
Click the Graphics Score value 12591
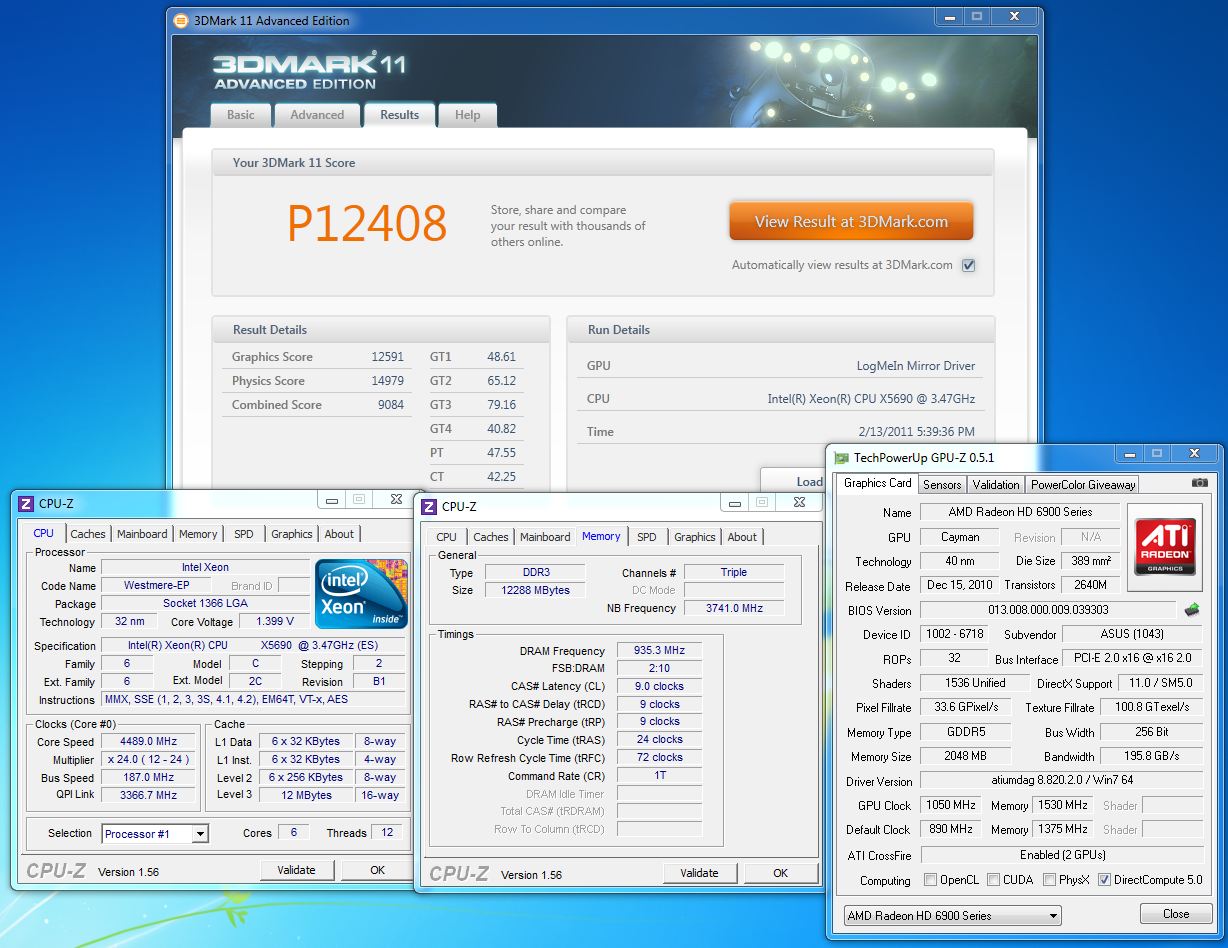(386, 357)
